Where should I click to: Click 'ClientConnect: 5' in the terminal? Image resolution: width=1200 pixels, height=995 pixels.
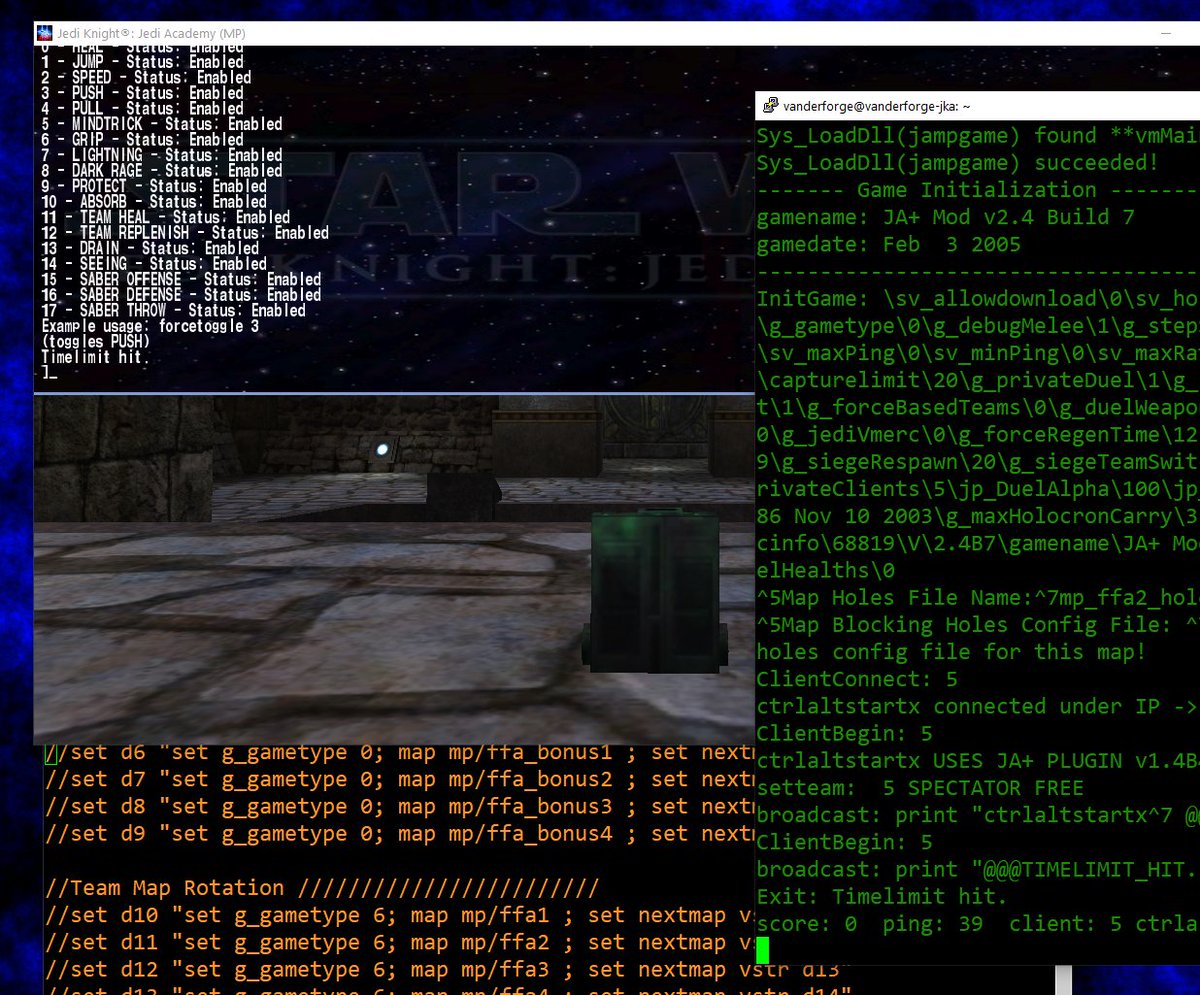click(857, 679)
